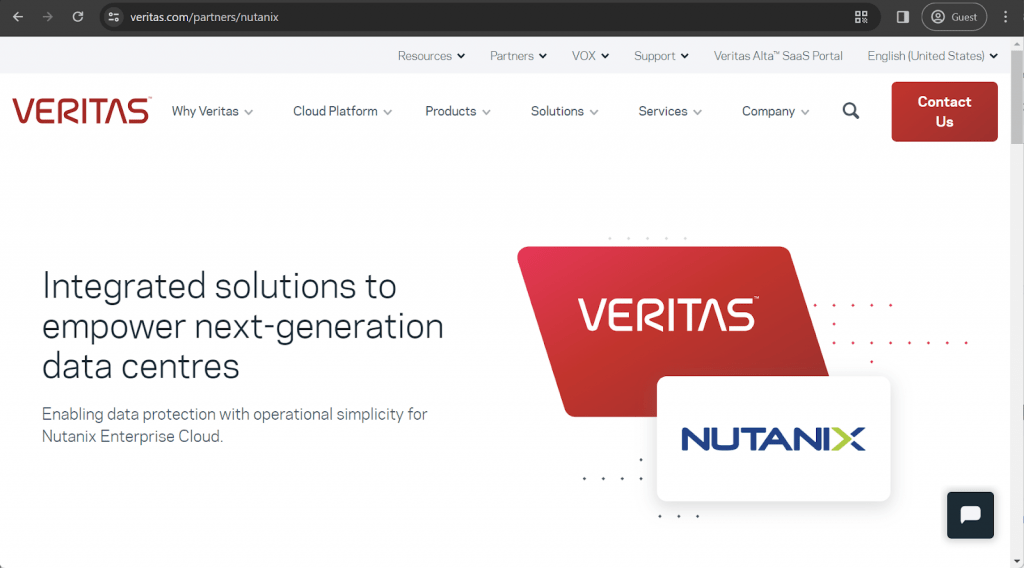Open the Chrome three-dot menu
Image resolution: width=1024 pixels, height=568 pixels.
[x=1005, y=17]
